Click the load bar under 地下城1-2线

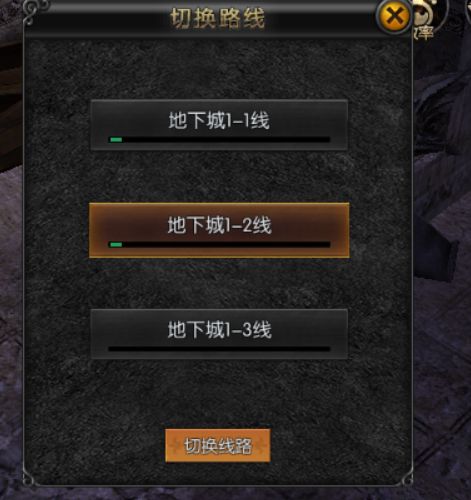(219, 245)
